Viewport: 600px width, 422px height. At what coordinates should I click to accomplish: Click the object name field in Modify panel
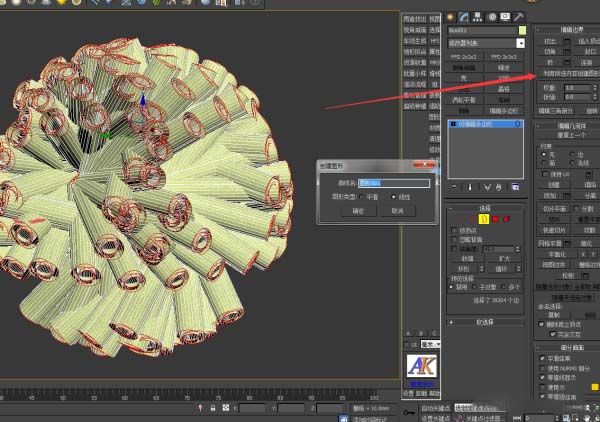[482, 30]
